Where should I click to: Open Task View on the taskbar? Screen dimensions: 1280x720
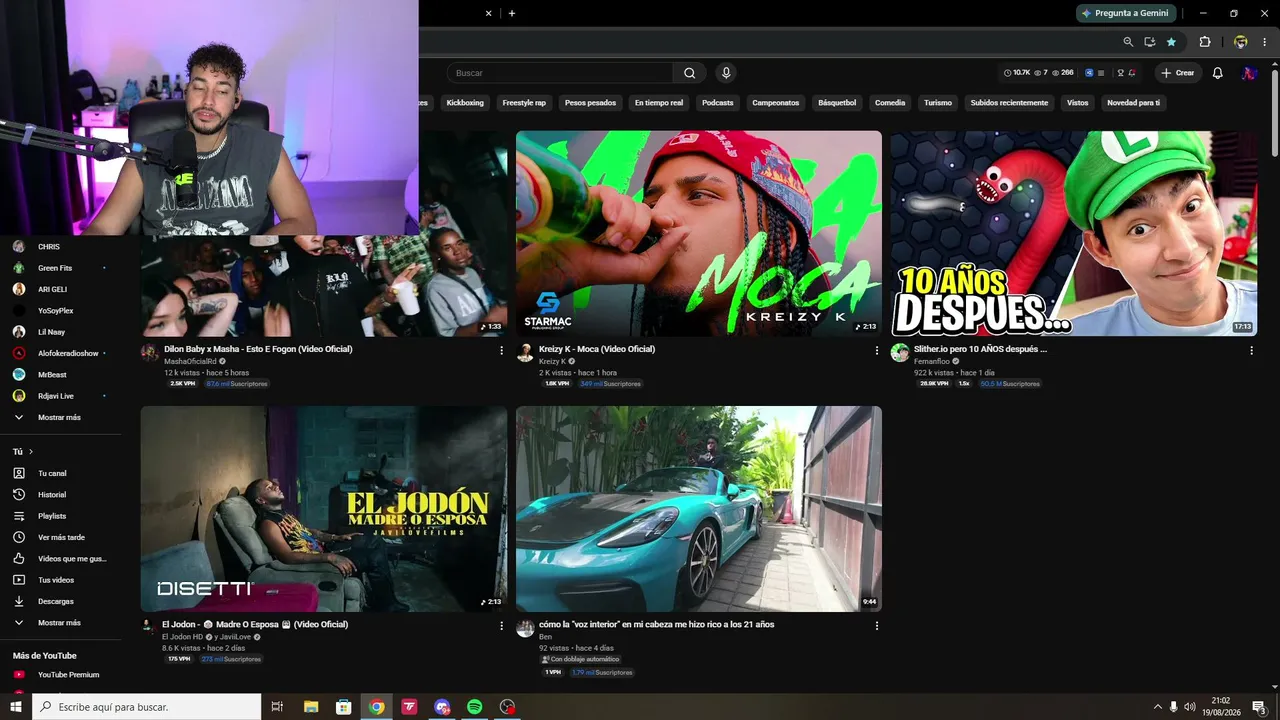point(278,707)
